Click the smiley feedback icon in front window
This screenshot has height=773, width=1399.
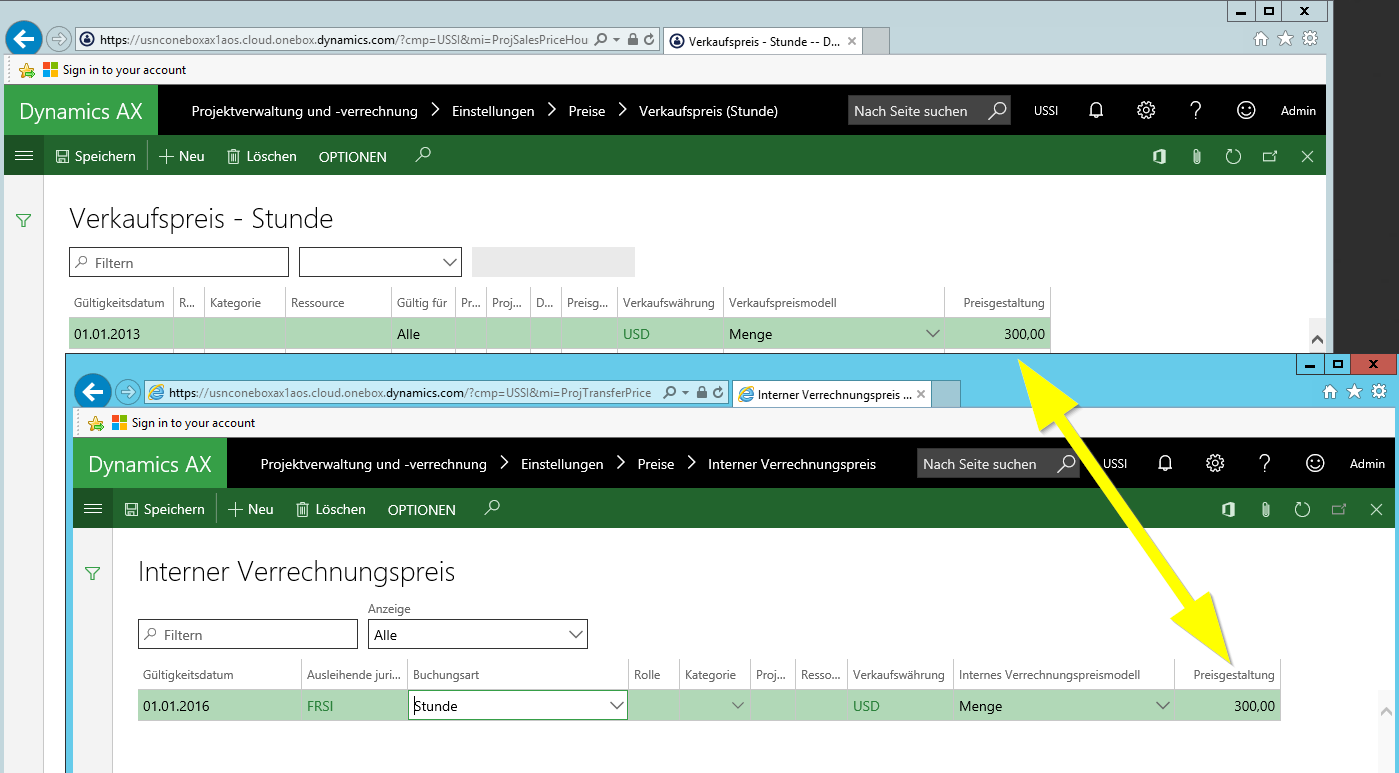point(1315,464)
